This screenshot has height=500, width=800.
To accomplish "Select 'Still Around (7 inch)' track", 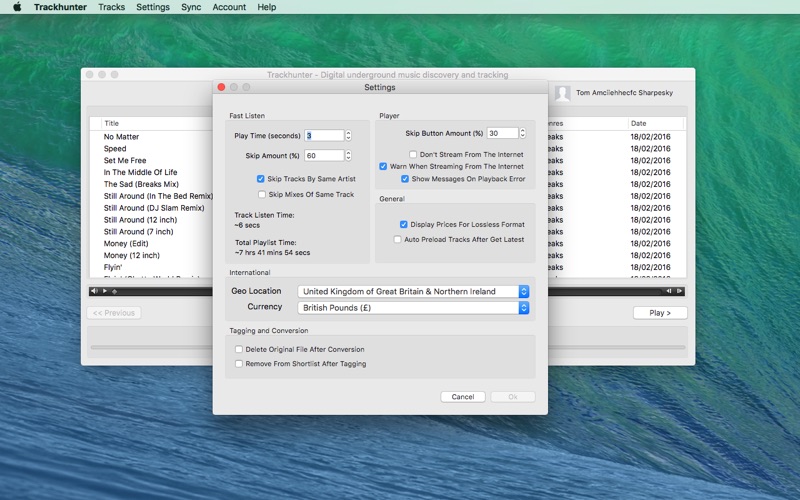I will click(138, 232).
